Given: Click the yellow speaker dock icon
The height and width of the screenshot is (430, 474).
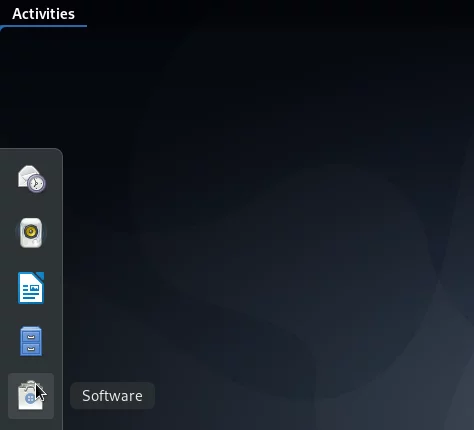Looking at the screenshot, I should (31, 233).
